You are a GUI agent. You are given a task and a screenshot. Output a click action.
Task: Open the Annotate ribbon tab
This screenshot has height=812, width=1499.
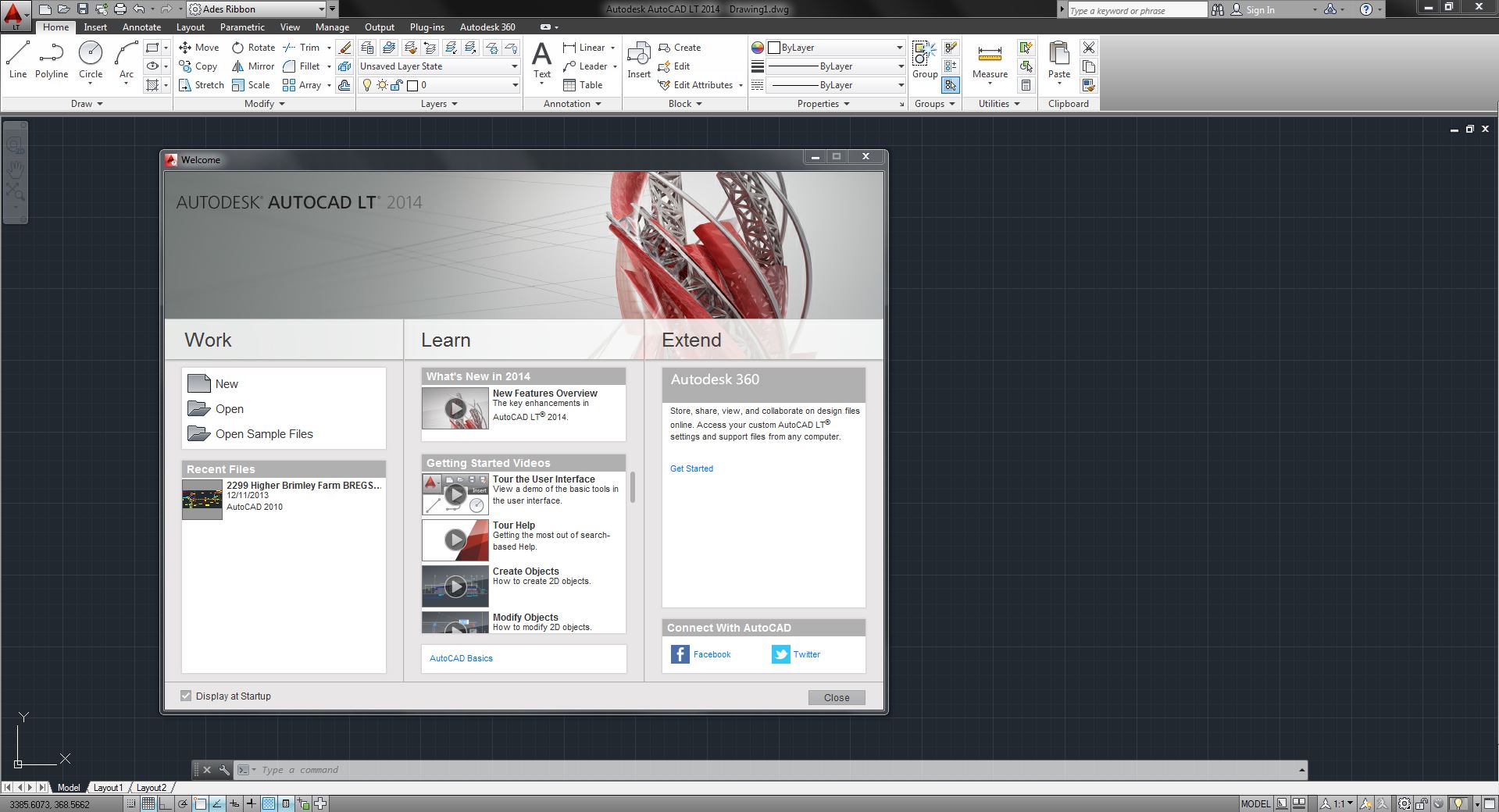coord(141,27)
